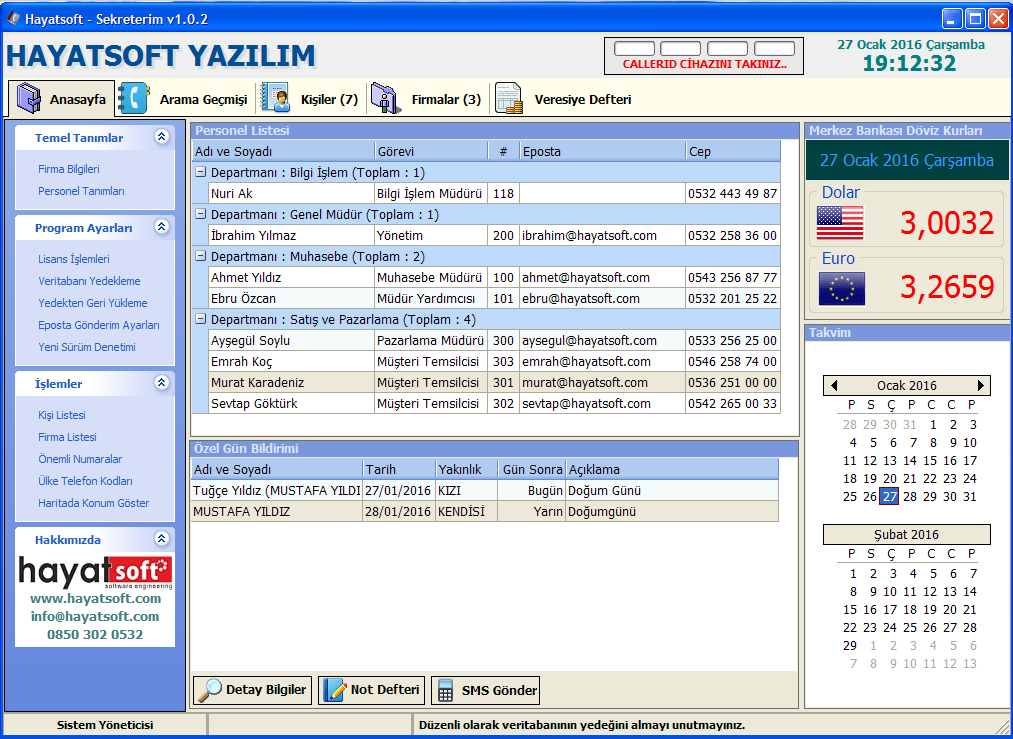Collapse the İşlemler panel
This screenshot has width=1013, height=739.
point(162,383)
